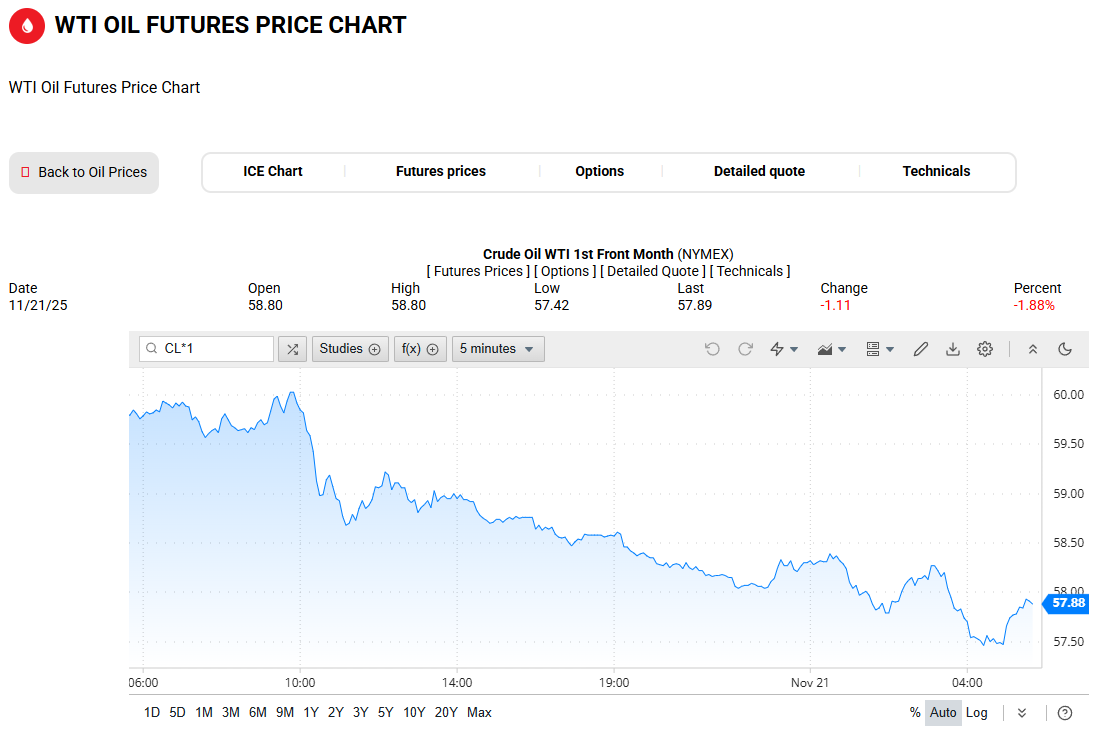Open the lightning events dropdown
Screen dimensions: 1098x731
point(784,349)
